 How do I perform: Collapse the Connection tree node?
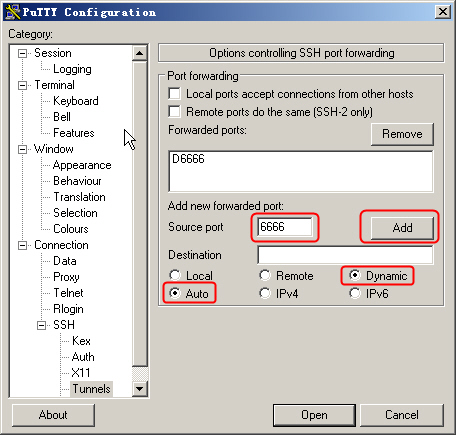click(22, 245)
